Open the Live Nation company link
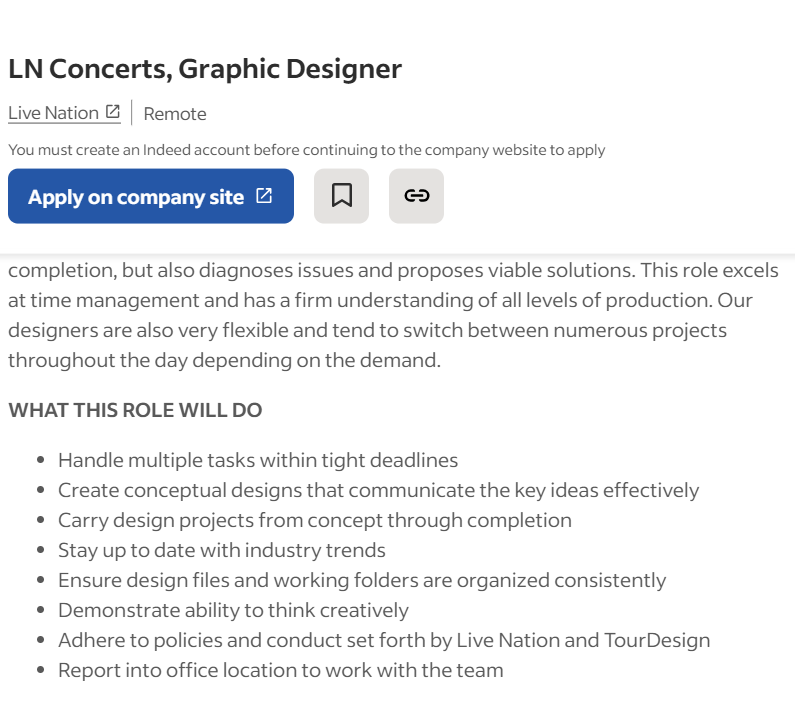This screenshot has height=702, width=795. pyautogui.click(x=54, y=113)
